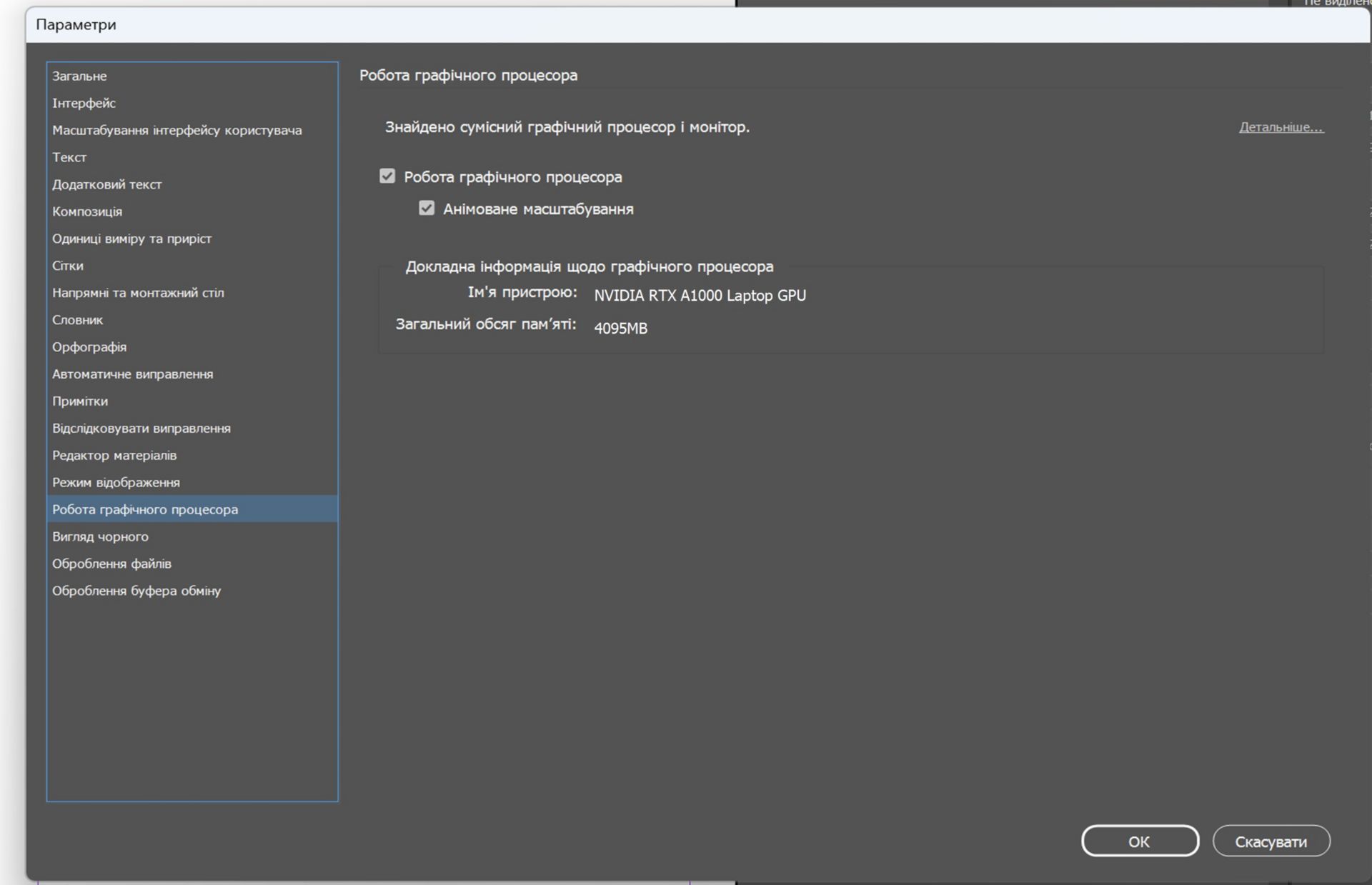Open the Інтерфейс preferences section
1372x885 pixels.
point(84,103)
